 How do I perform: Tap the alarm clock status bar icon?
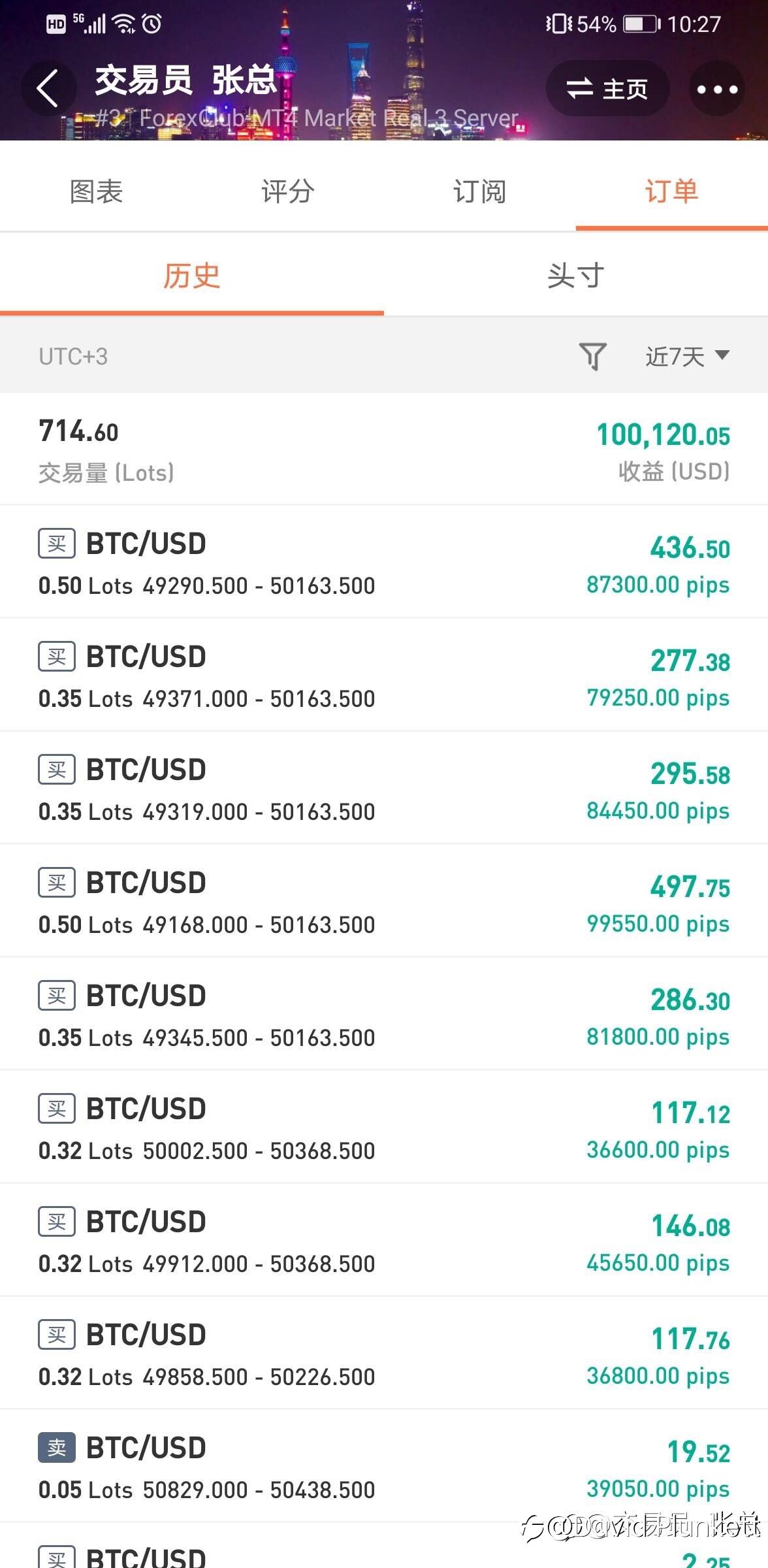[x=152, y=24]
